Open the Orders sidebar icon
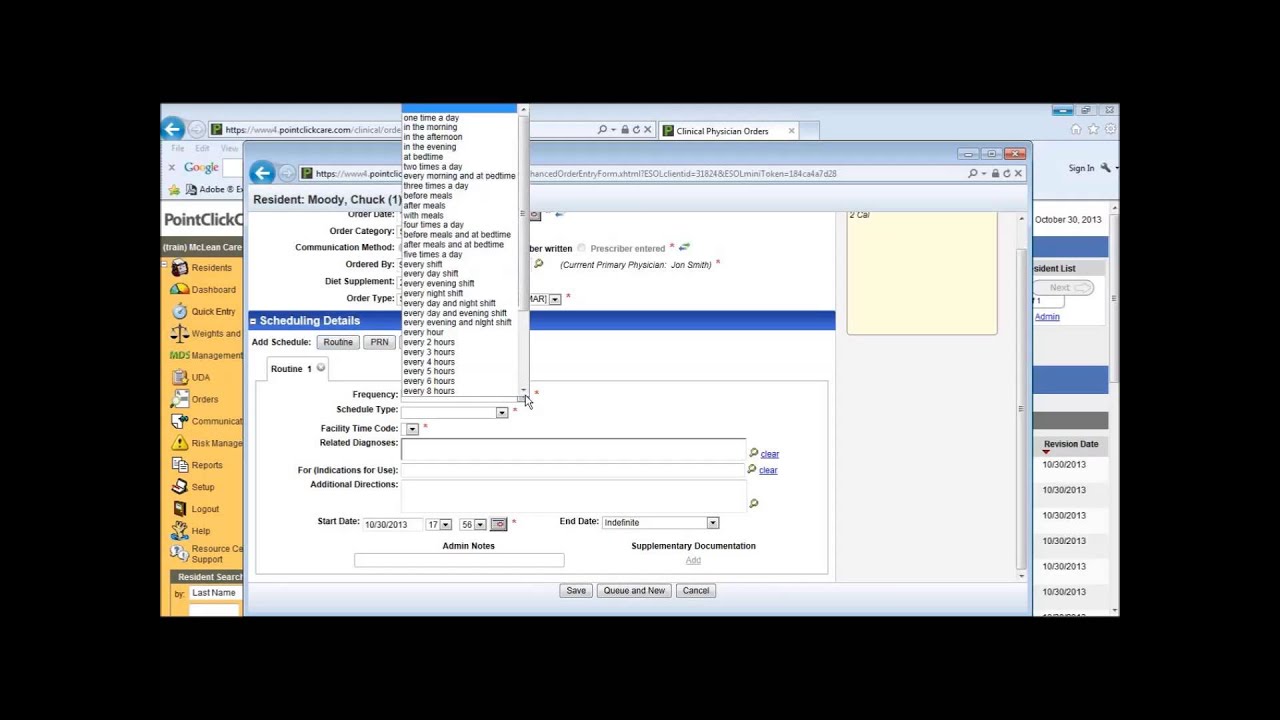 tap(179, 400)
